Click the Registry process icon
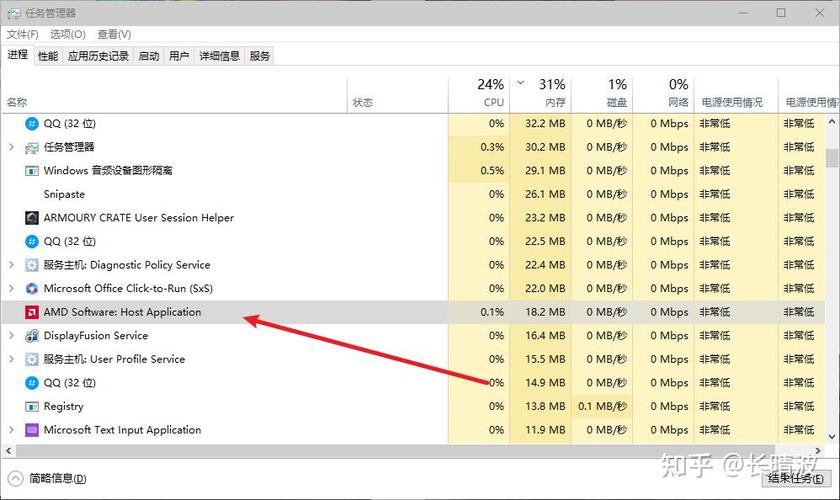This screenshot has height=500, width=840. (x=32, y=407)
